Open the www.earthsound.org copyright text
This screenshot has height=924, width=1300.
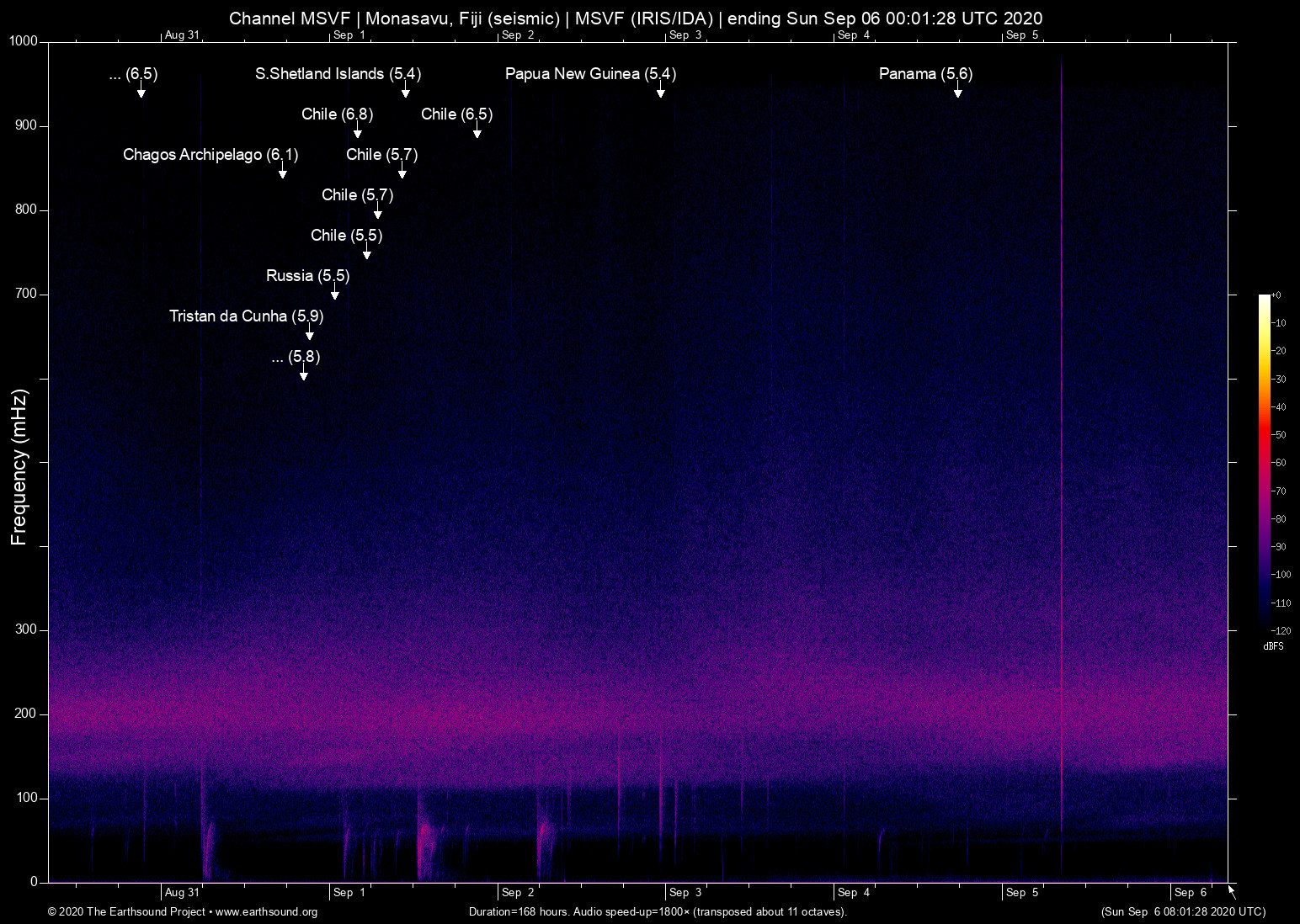pyautogui.click(x=183, y=911)
